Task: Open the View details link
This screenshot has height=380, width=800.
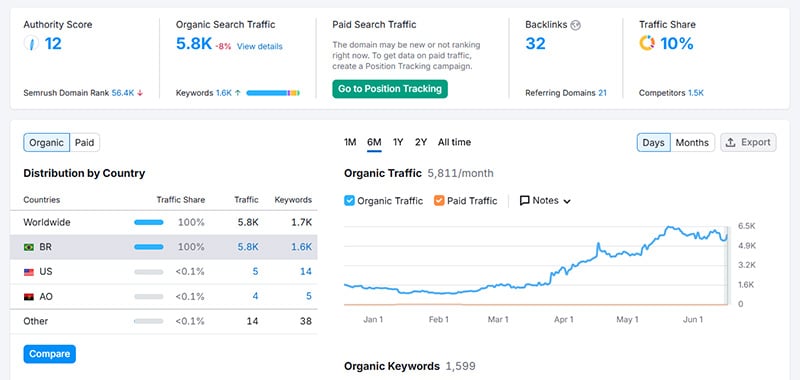Action: click(x=259, y=46)
